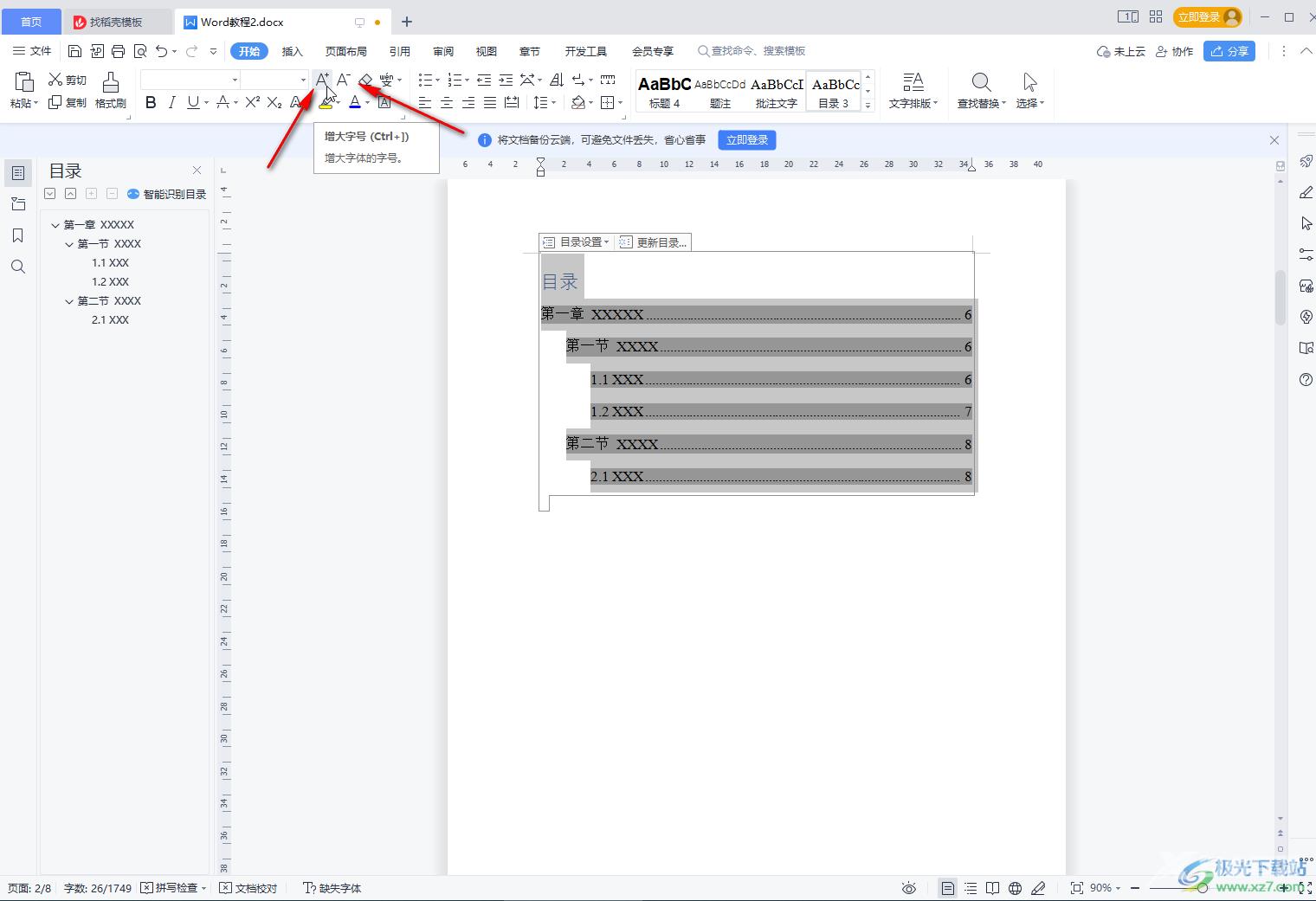
Task: Toggle eye-protection mode in status bar
Action: tap(908, 888)
